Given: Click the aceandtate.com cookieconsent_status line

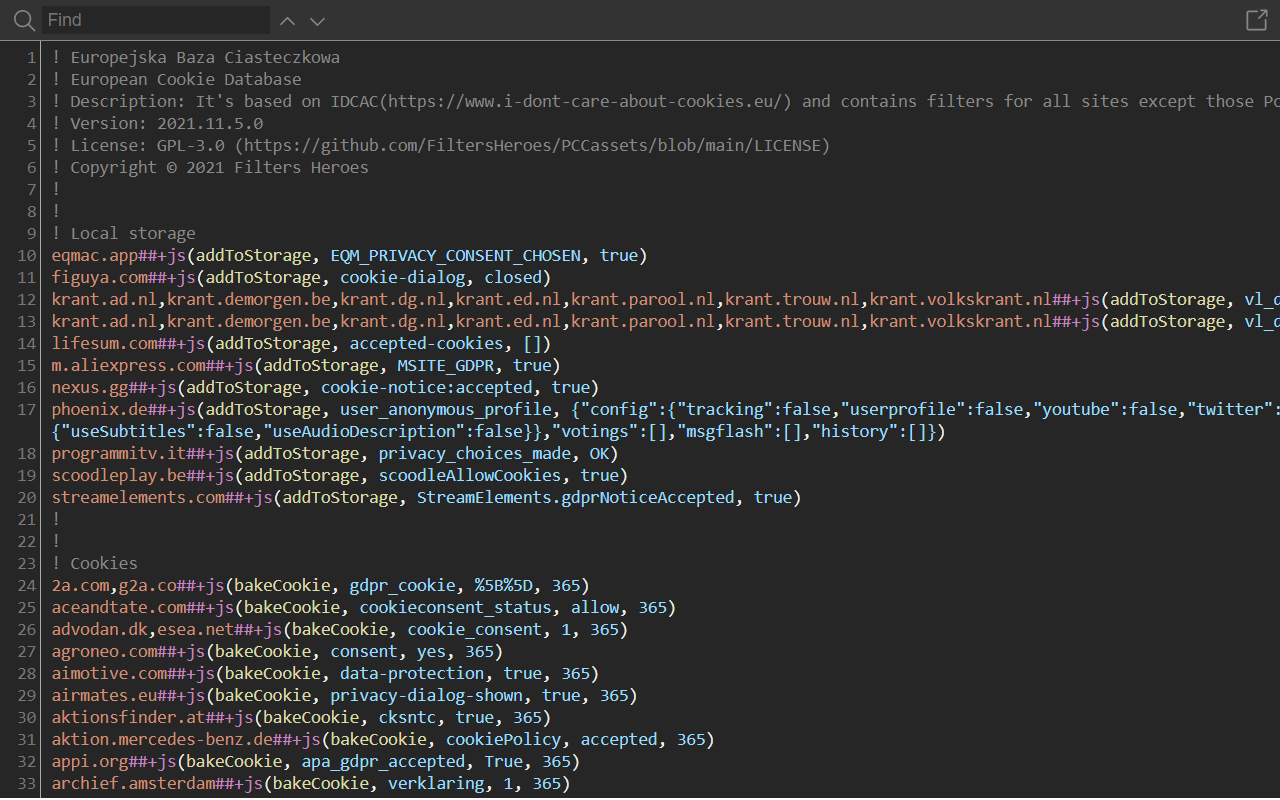Looking at the screenshot, I should (364, 607).
